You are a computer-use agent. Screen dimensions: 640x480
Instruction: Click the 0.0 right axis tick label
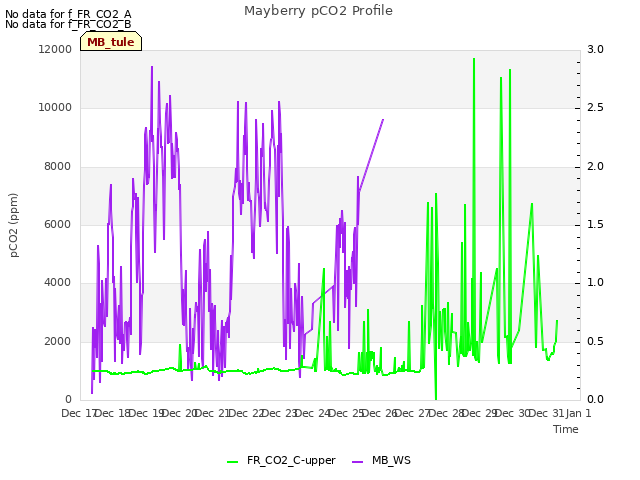tap(595, 399)
